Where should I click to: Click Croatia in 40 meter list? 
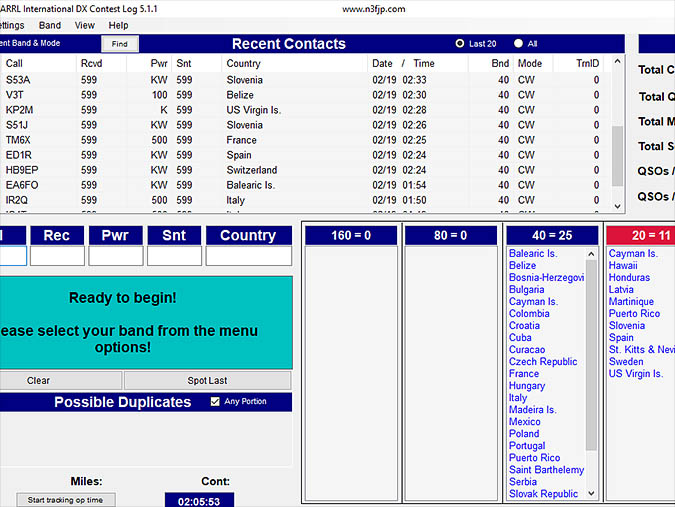[x=524, y=326]
